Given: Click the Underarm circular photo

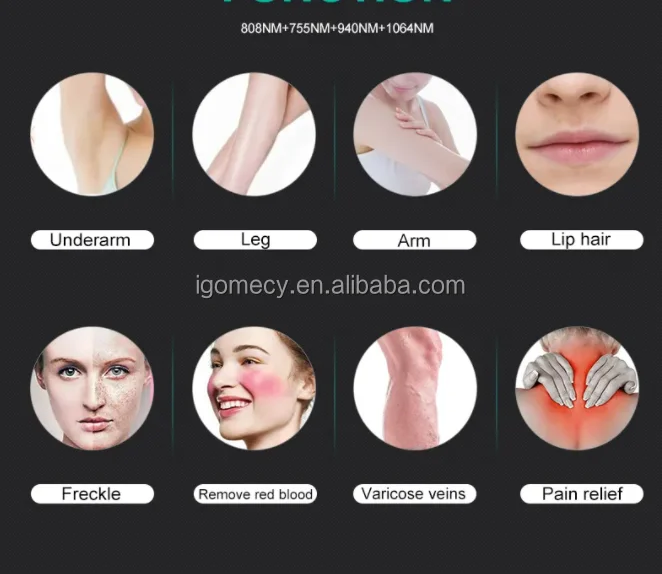Looking at the screenshot, I should tap(92, 134).
